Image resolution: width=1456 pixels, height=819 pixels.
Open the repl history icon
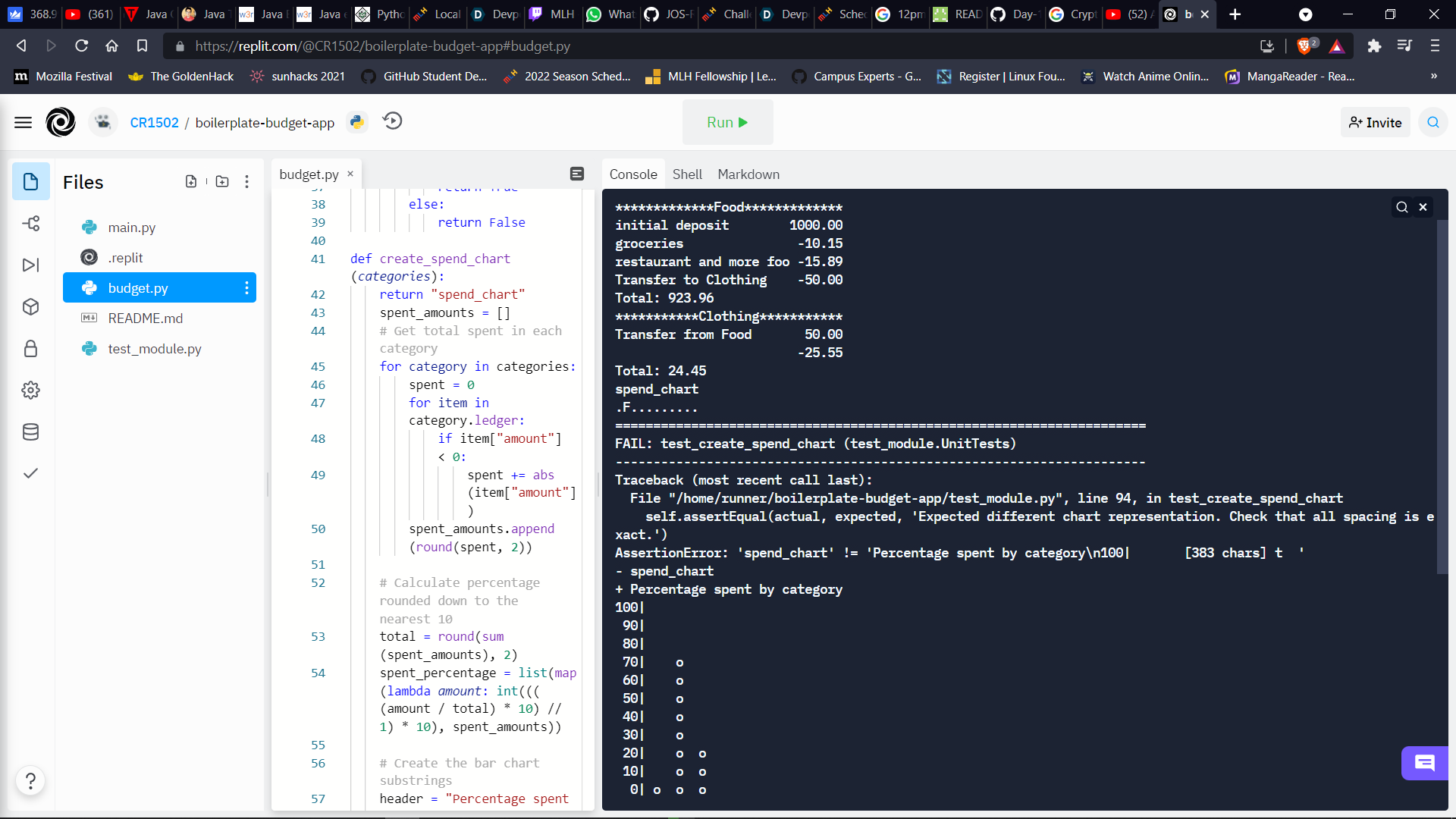click(393, 121)
